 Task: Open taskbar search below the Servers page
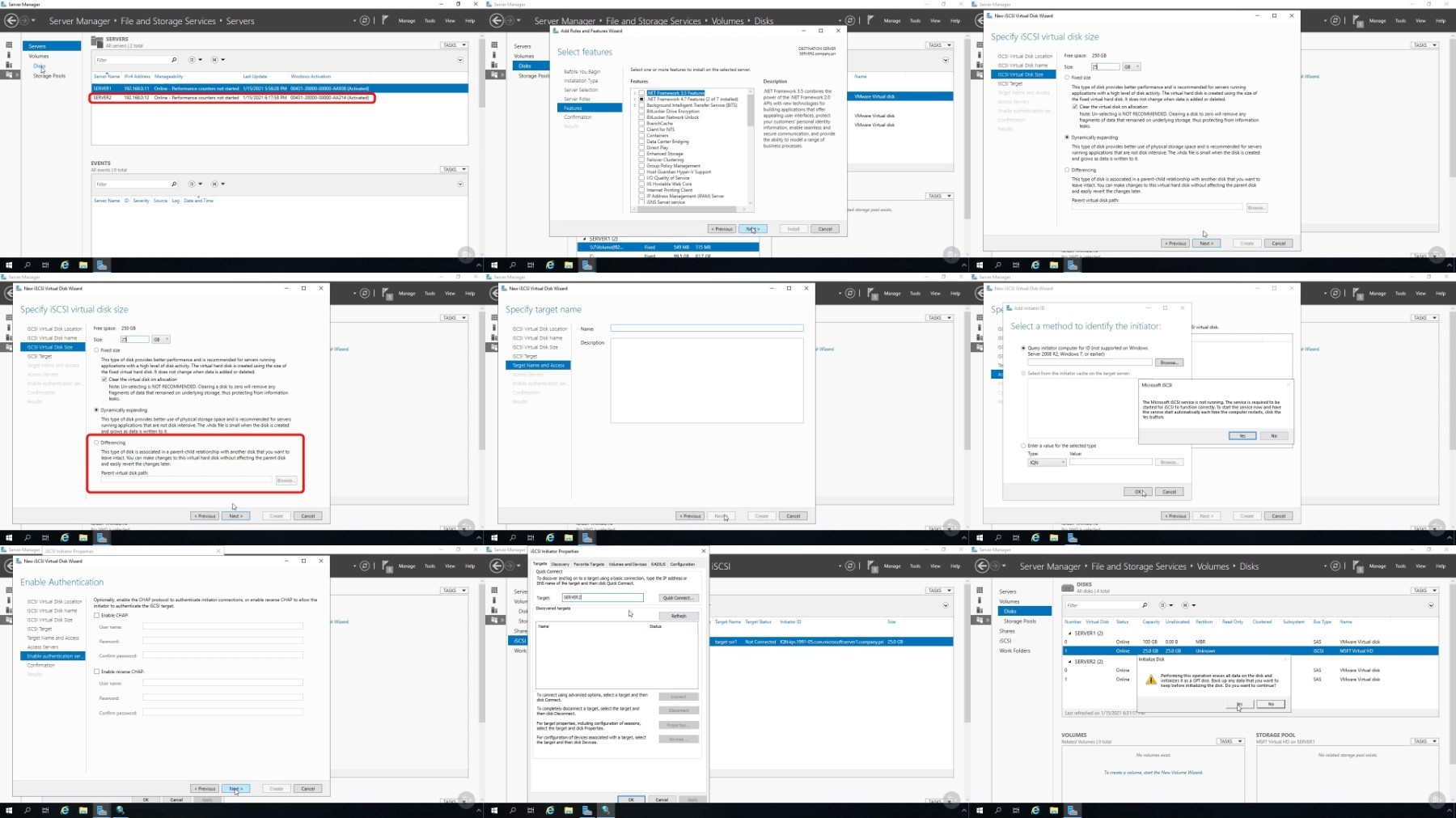[27, 265]
